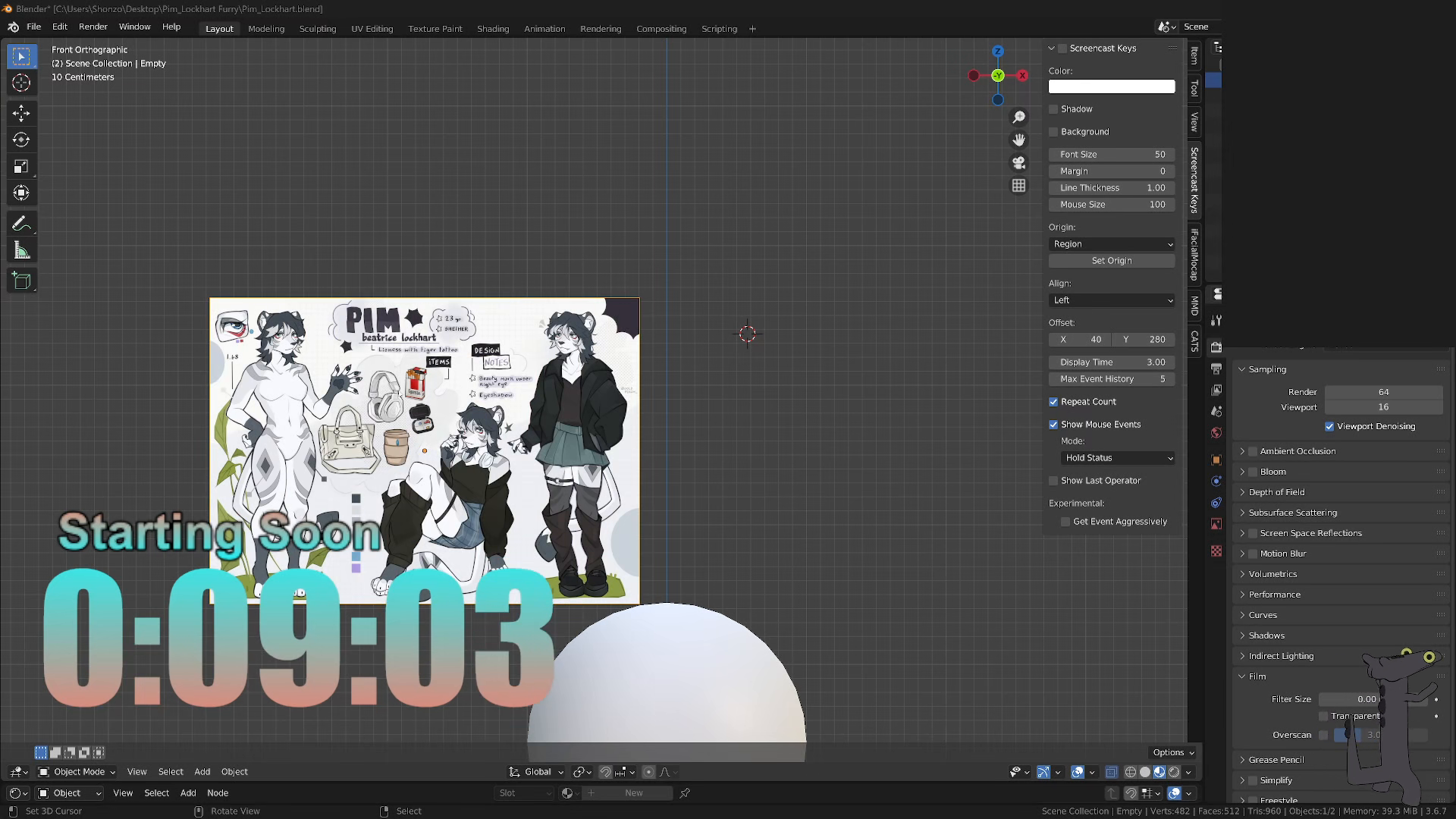Select rendered viewport shading
Image resolution: width=1456 pixels, height=819 pixels.
pyautogui.click(x=1174, y=772)
